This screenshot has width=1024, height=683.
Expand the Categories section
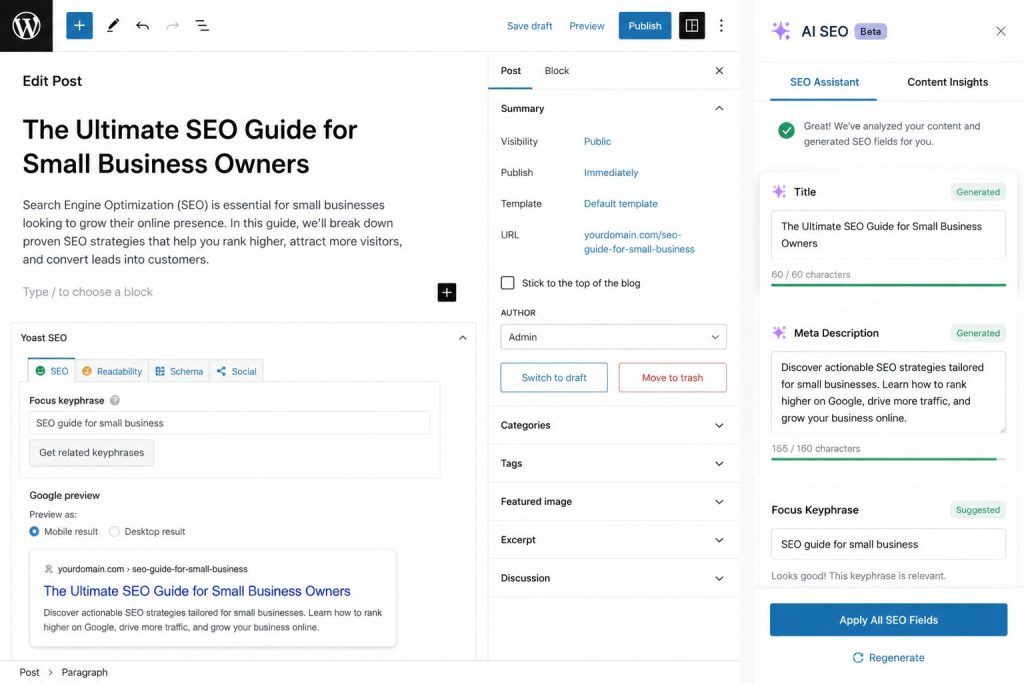coord(613,425)
